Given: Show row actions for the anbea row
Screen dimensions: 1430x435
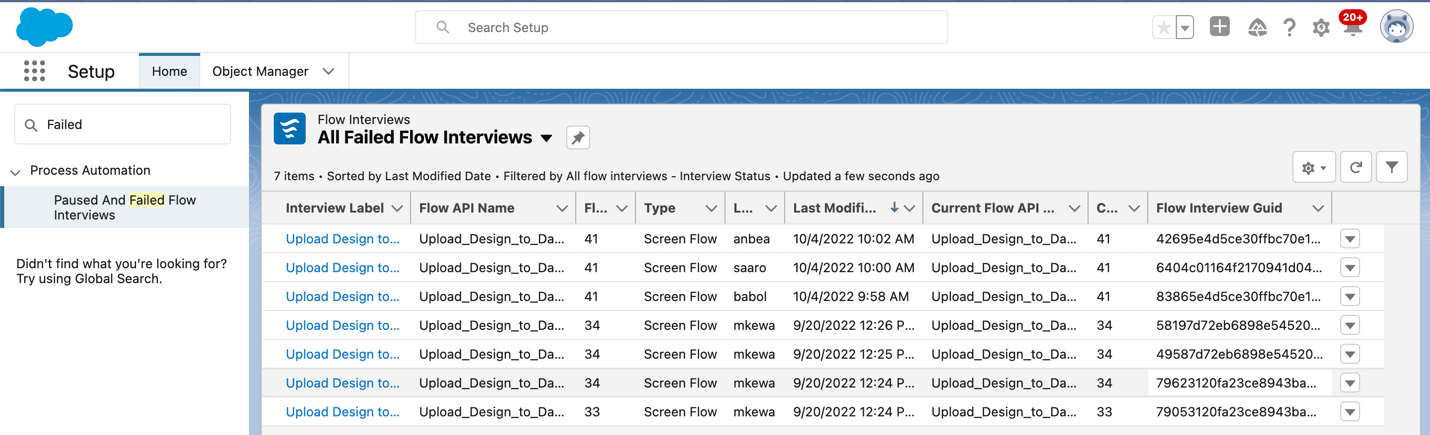Looking at the screenshot, I should 1350,239.
